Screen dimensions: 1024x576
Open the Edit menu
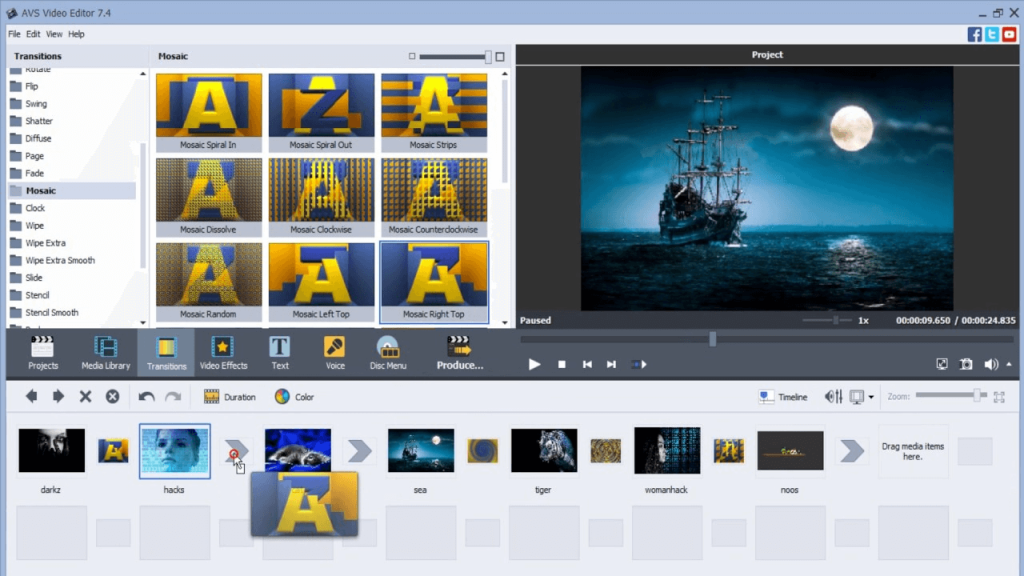(x=33, y=33)
